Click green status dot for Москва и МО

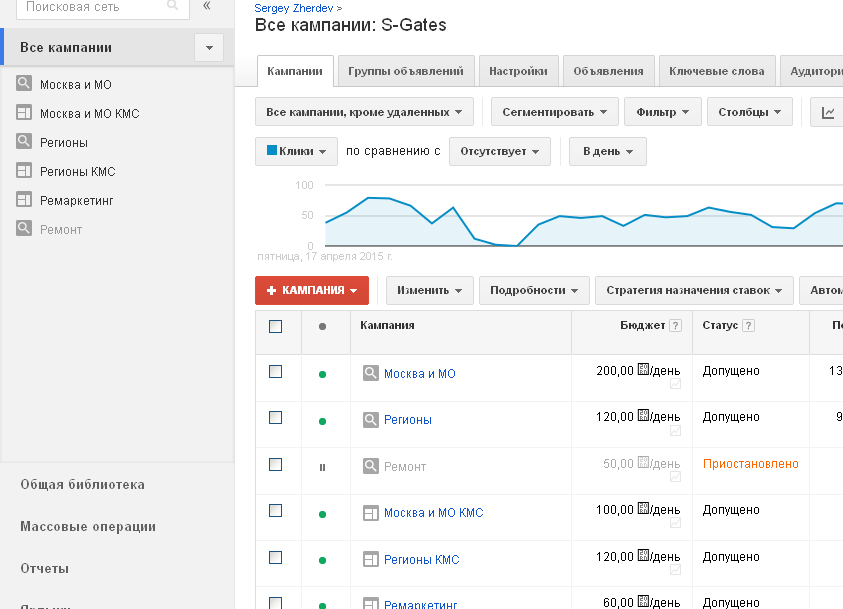click(x=323, y=375)
